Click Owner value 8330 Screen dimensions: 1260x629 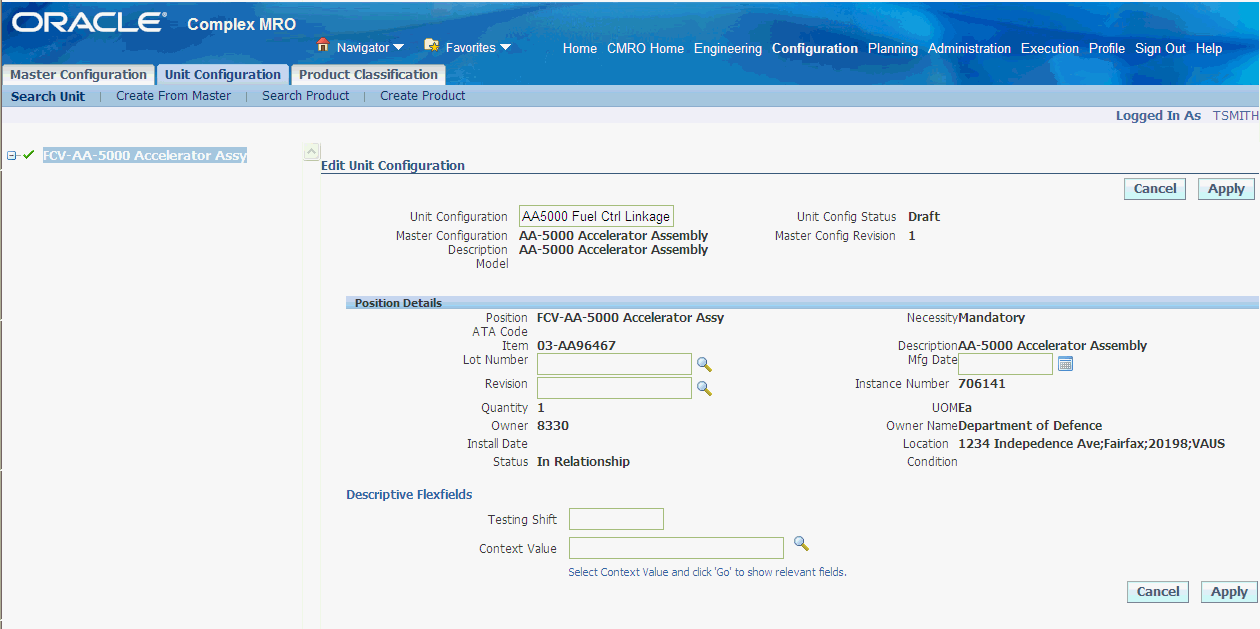pos(553,426)
